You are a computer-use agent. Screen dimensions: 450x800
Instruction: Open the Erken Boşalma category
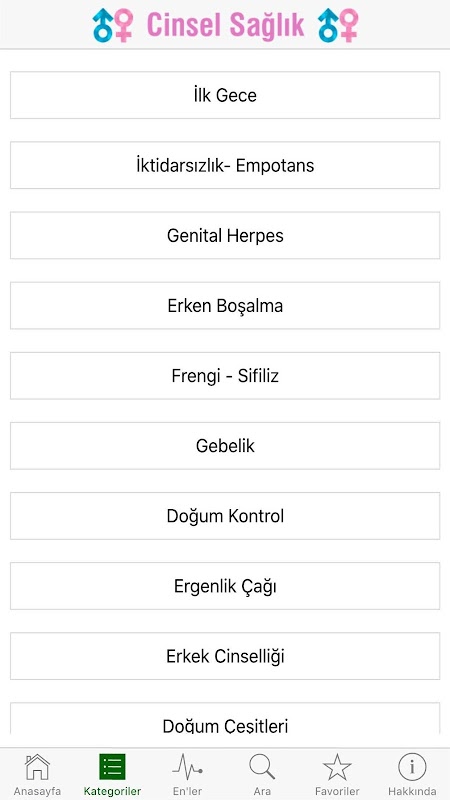[x=225, y=306]
